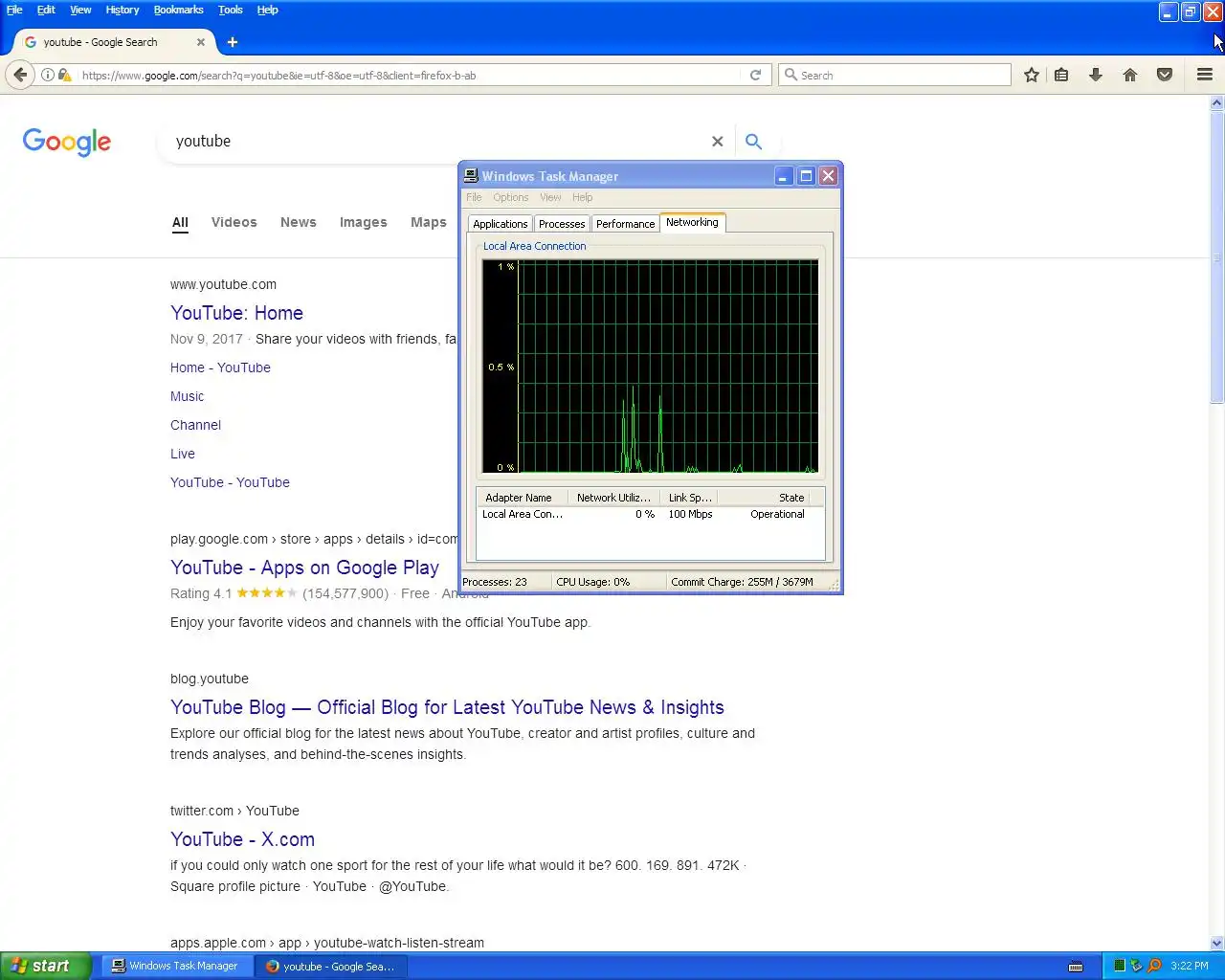Clear the Google search box with X

(717, 142)
